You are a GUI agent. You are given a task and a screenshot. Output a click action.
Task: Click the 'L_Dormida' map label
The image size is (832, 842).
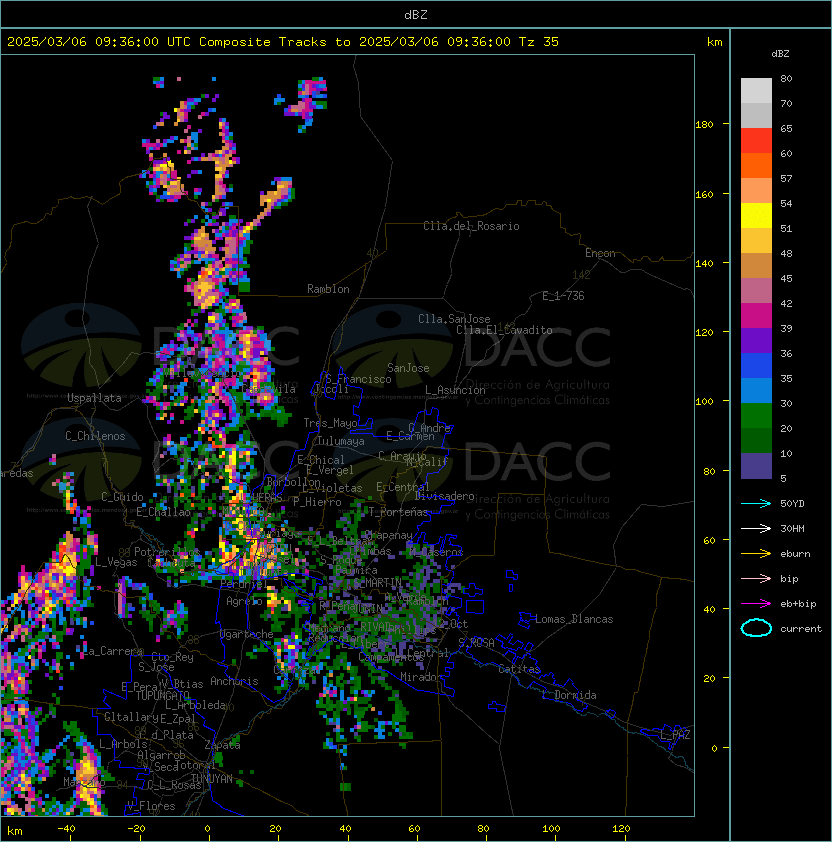click(569, 695)
